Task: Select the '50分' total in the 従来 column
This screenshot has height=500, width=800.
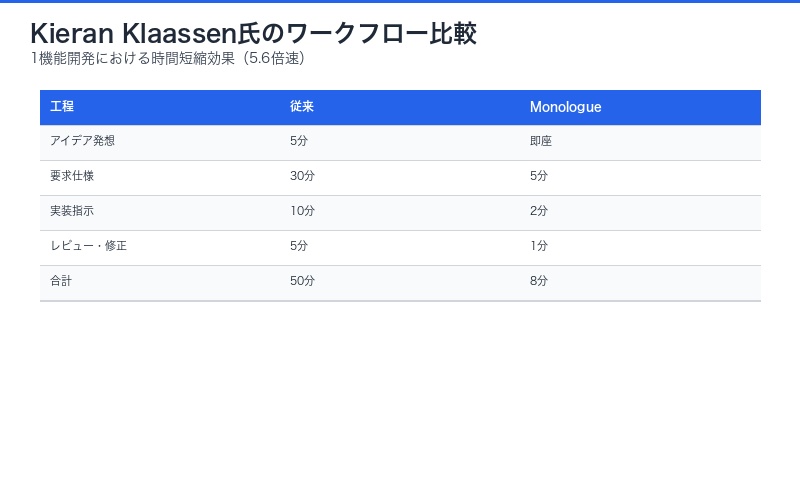Action: (x=302, y=282)
